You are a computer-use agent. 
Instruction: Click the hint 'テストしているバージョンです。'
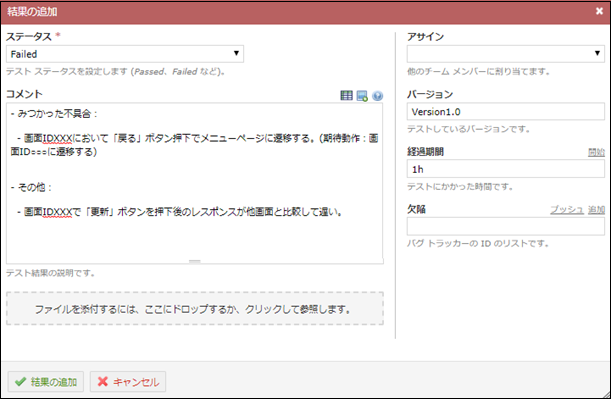tap(468, 129)
